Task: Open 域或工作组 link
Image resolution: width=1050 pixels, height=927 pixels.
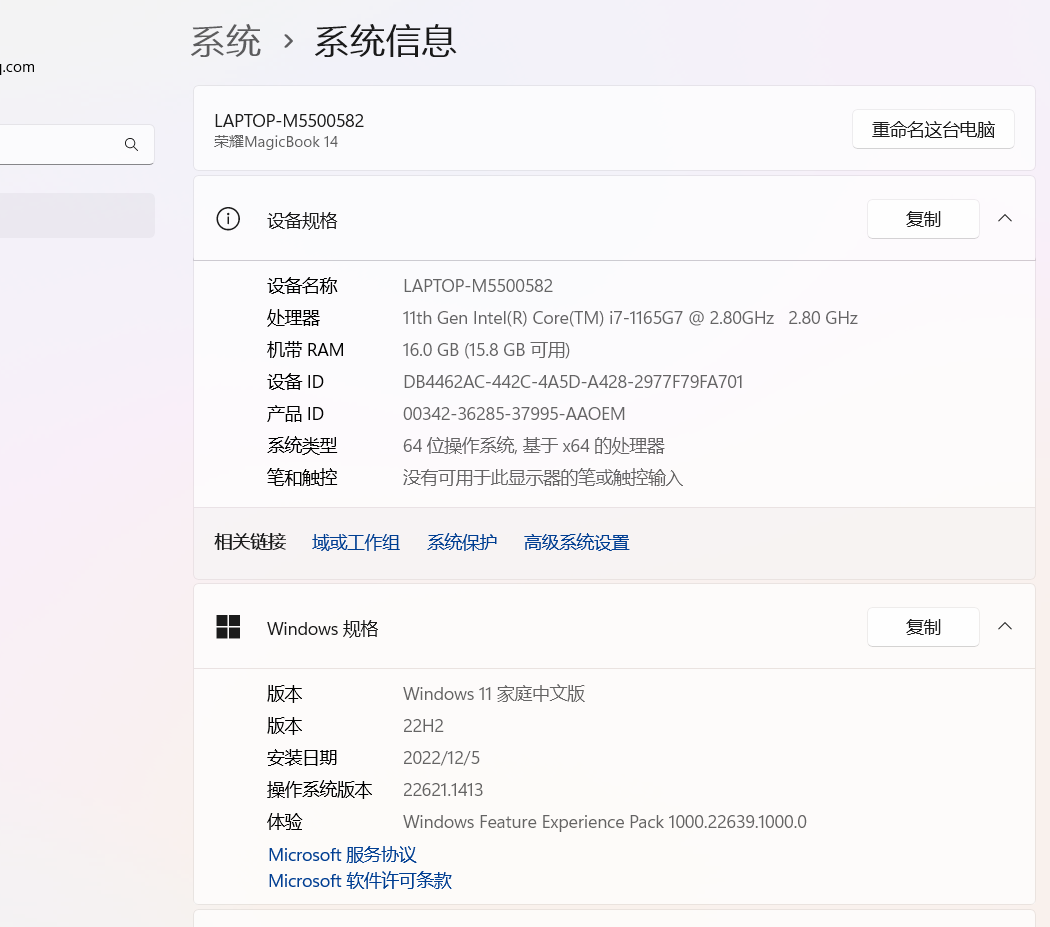Action: click(x=356, y=543)
